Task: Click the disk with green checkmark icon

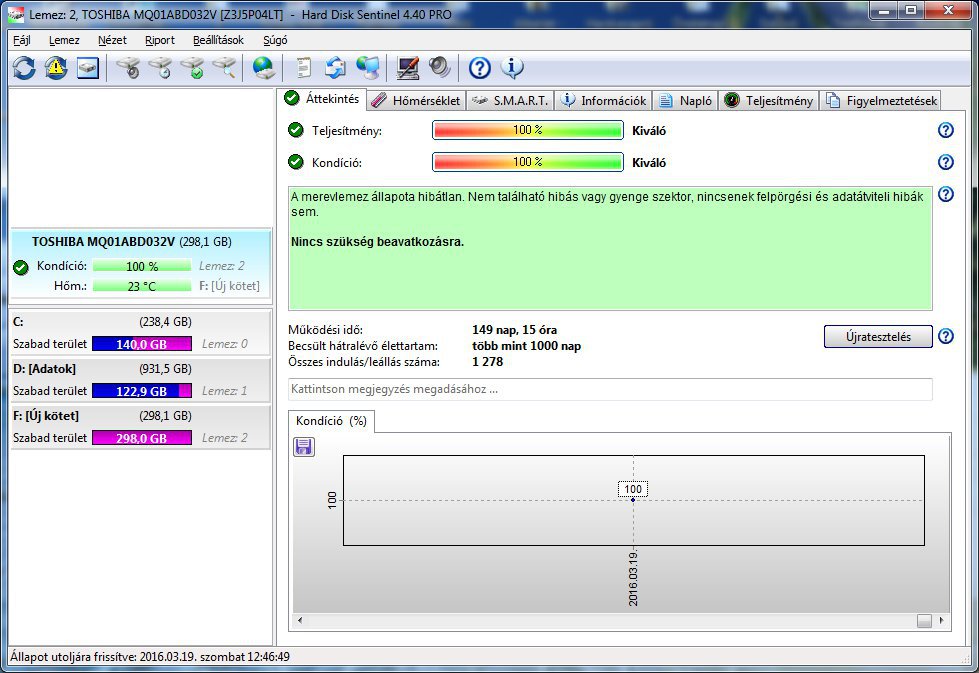Action: pos(192,67)
